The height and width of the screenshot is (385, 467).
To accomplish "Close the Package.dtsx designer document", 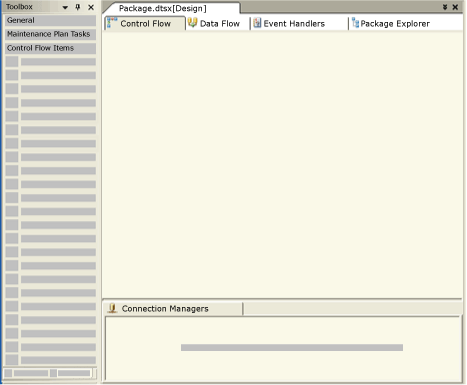I will [x=455, y=7].
